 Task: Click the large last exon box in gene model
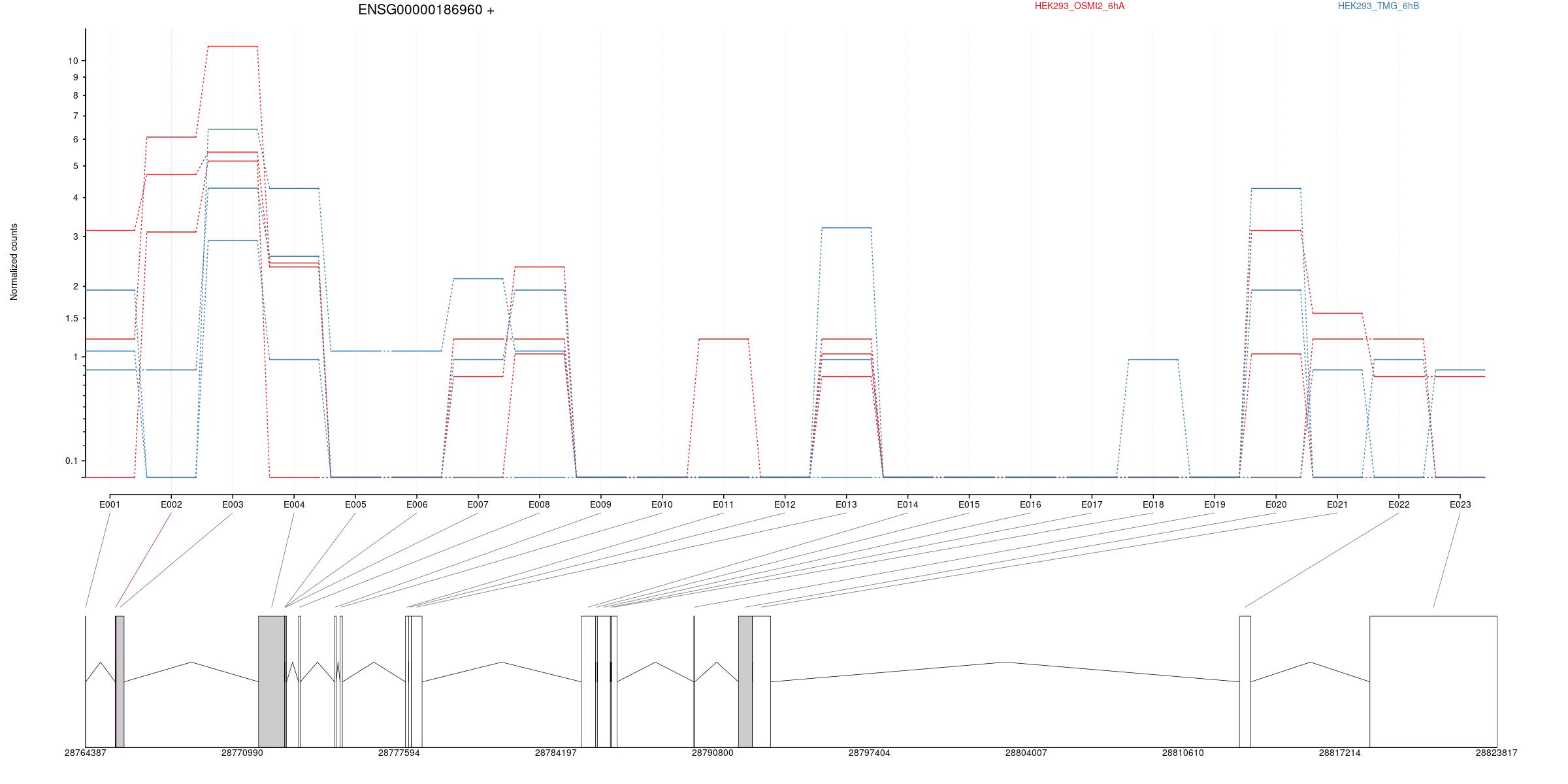[1433, 681]
